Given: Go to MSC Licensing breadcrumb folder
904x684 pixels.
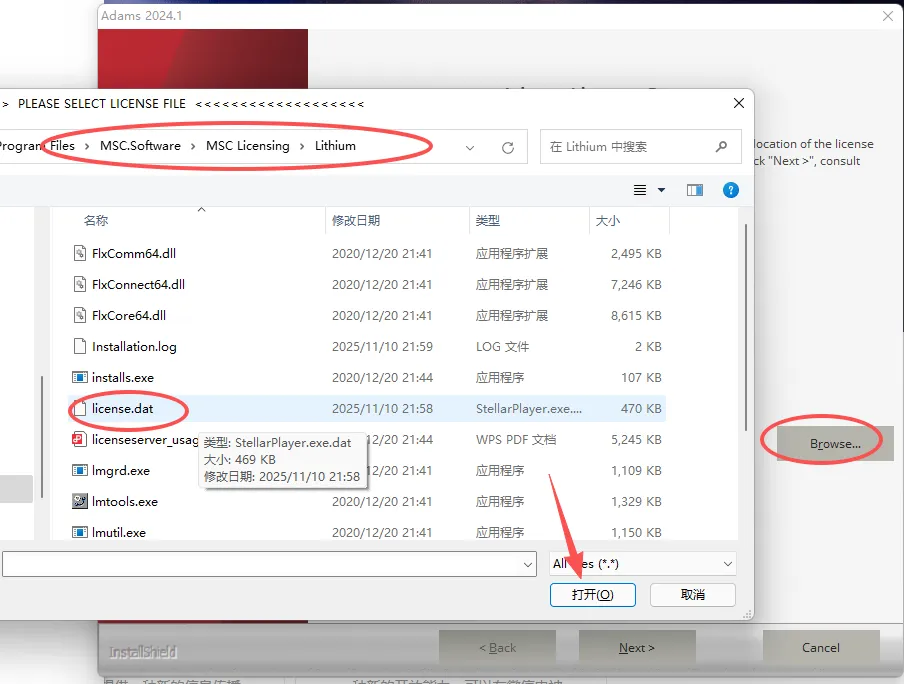Looking at the screenshot, I should [x=248, y=146].
